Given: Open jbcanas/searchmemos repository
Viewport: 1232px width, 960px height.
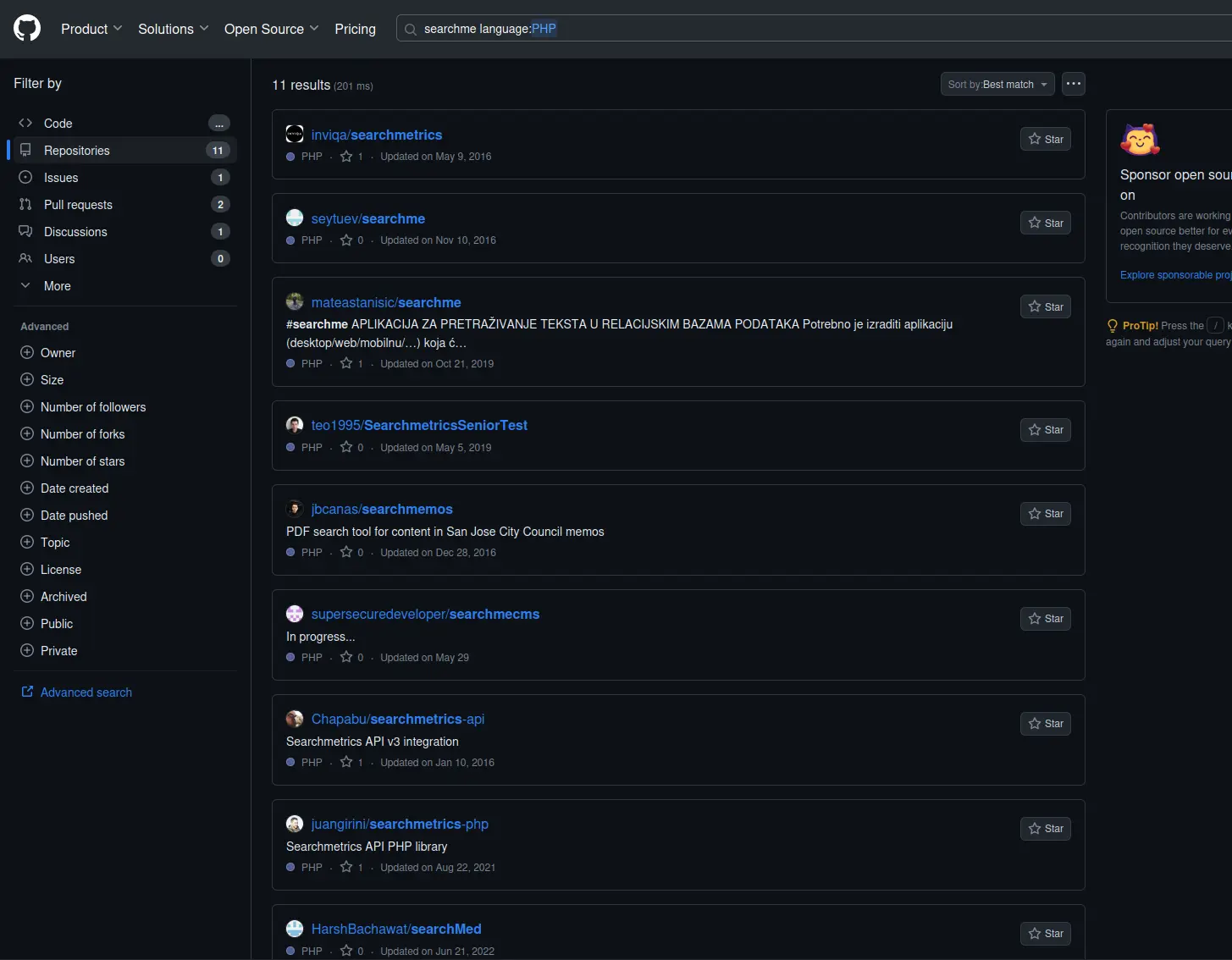Looking at the screenshot, I should pyautogui.click(x=382, y=509).
